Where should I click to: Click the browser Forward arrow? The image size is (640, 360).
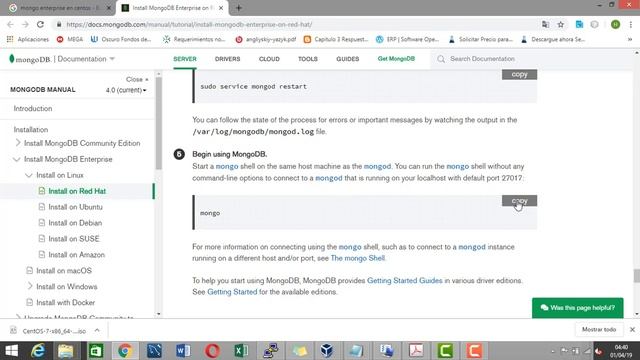(x=25, y=24)
